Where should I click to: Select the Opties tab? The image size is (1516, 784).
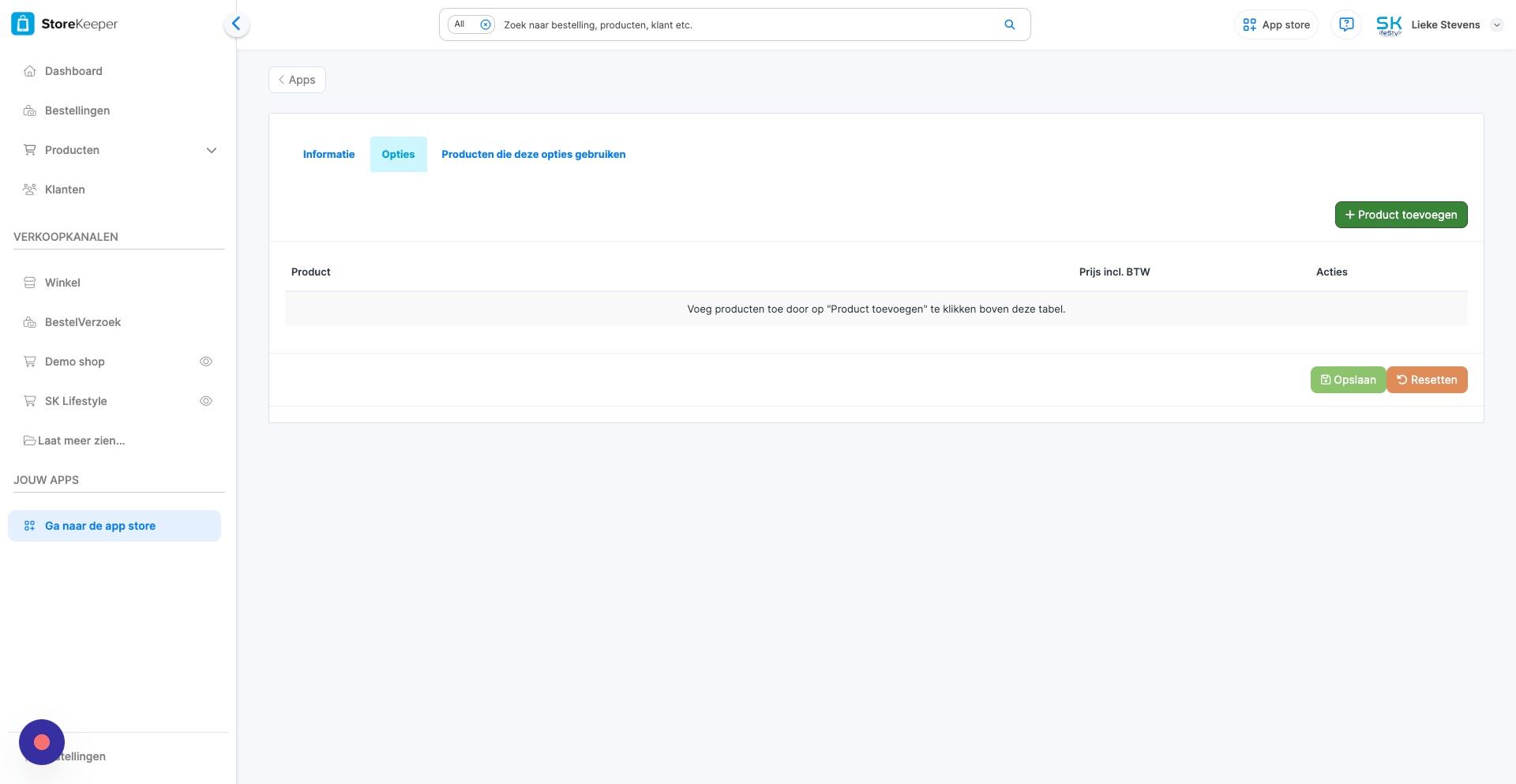398,155
